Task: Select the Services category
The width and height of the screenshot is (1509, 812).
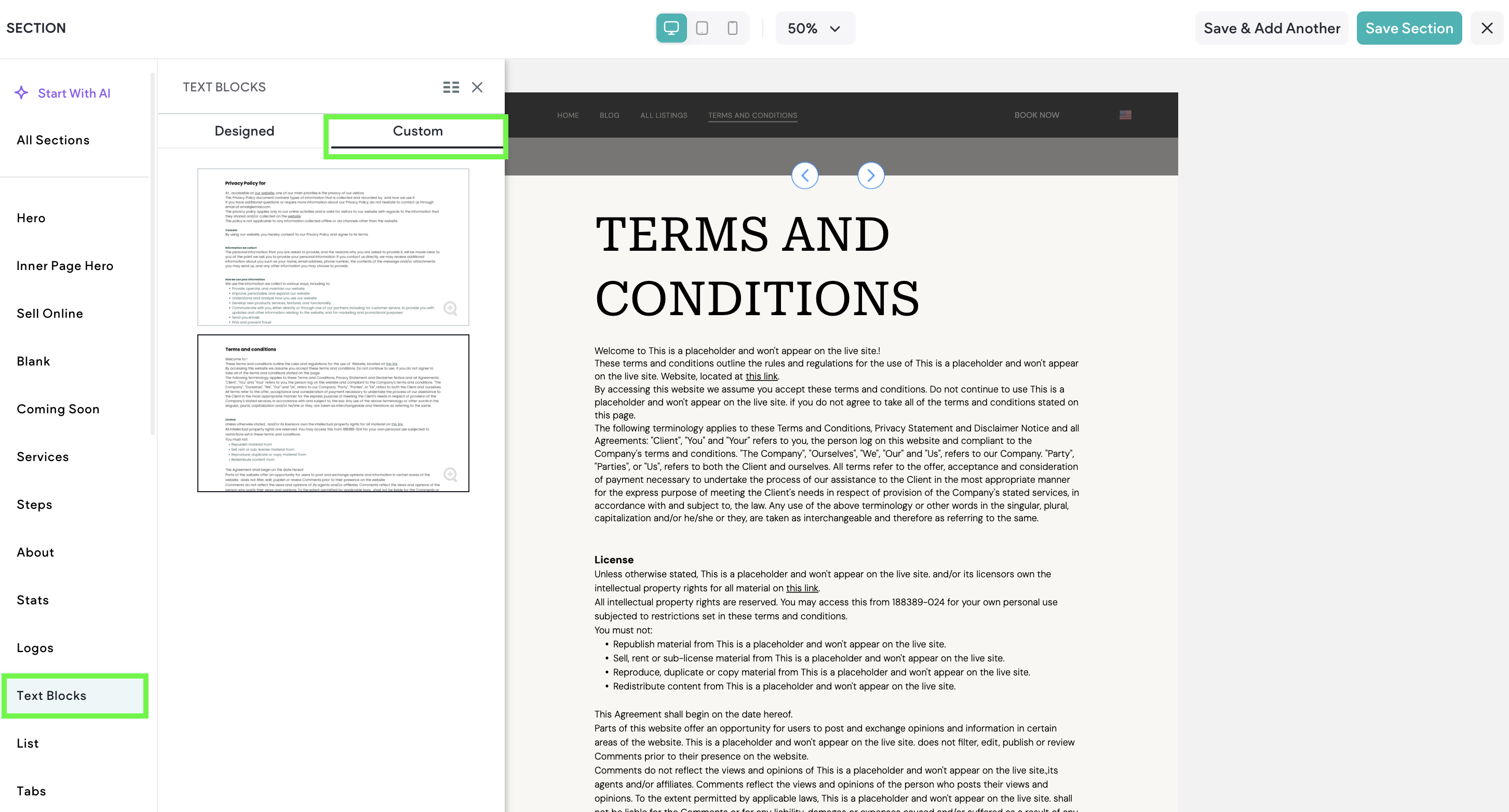Action: coord(43,456)
